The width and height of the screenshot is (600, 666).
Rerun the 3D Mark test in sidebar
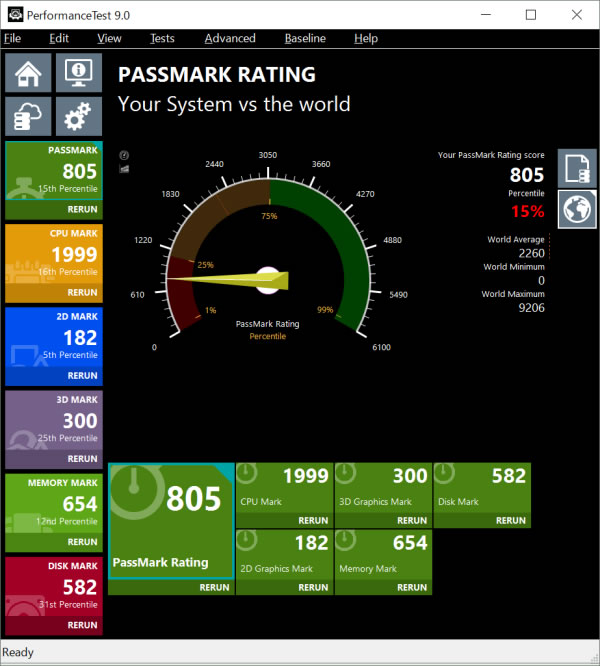coord(54,459)
